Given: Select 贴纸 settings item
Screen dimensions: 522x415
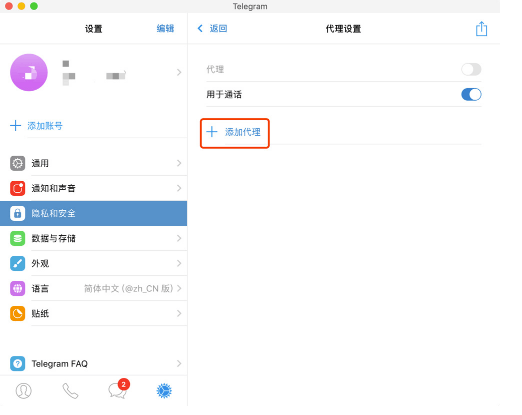Looking at the screenshot, I should point(93,313).
